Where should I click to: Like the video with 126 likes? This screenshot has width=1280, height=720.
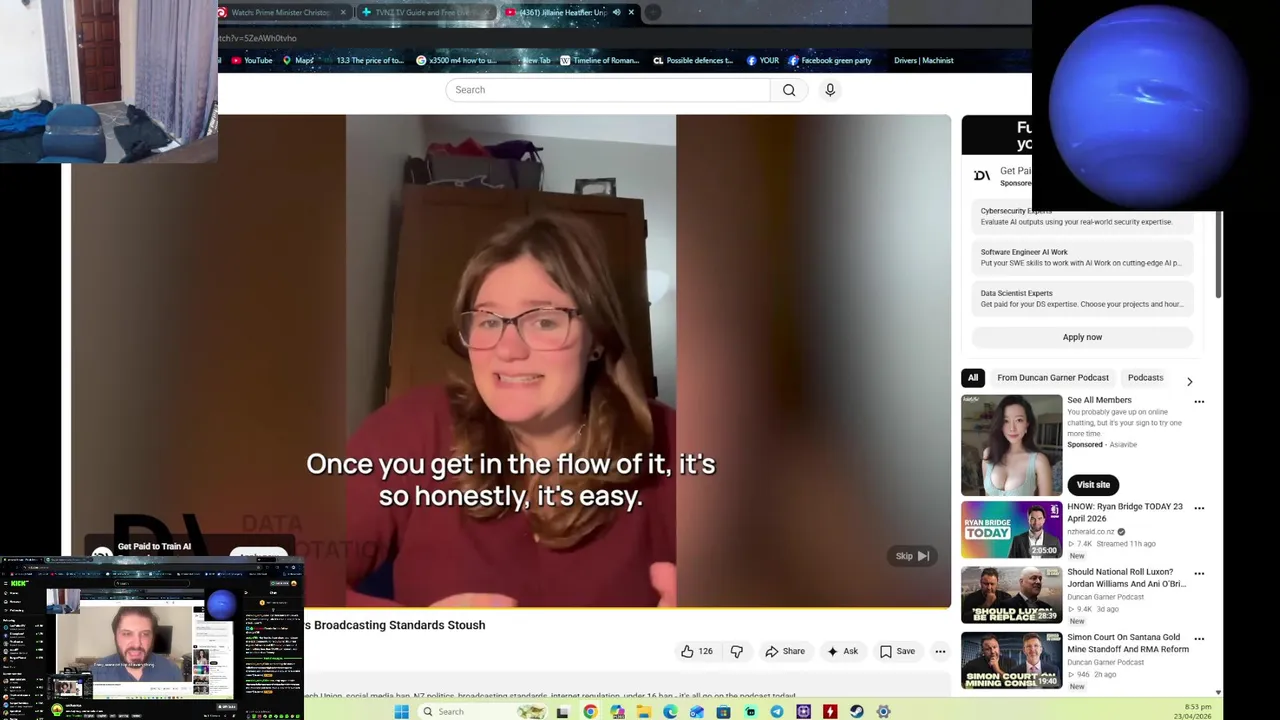pos(697,651)
